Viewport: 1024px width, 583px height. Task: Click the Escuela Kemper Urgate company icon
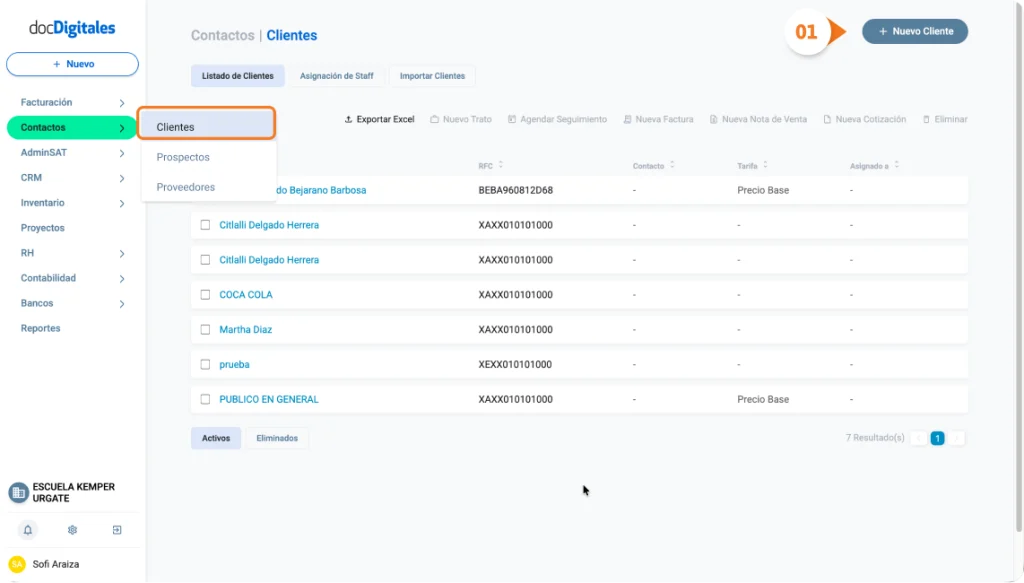18,492
